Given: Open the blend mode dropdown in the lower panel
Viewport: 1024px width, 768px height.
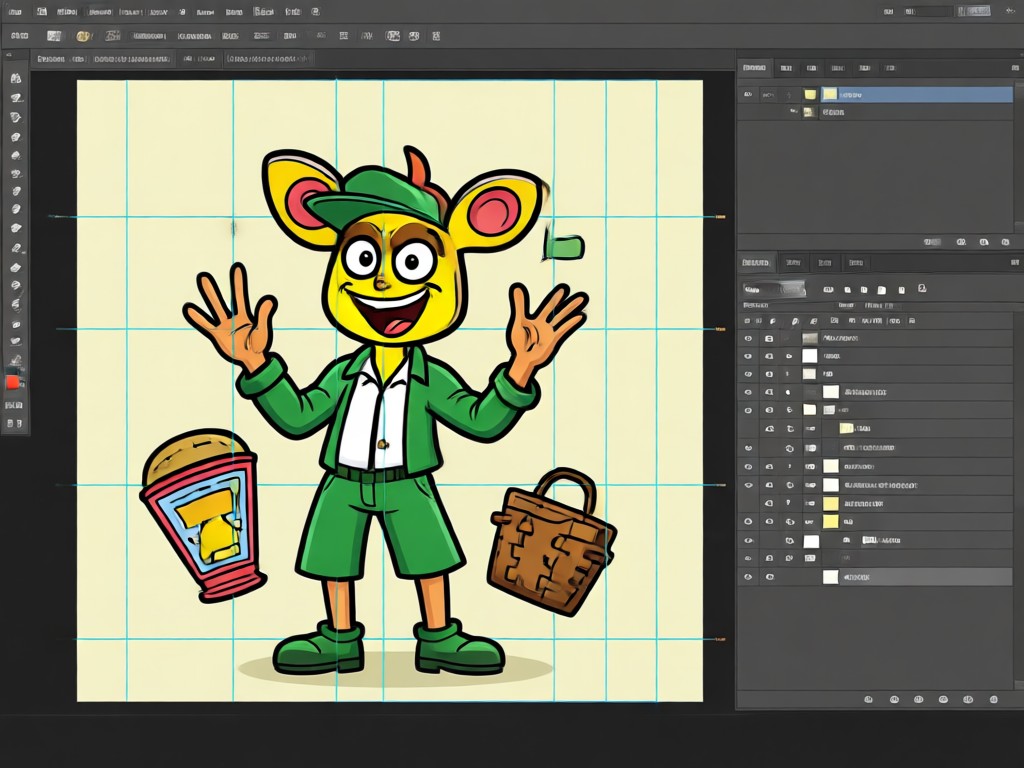Looking at the screenshot, I should tap(774, 289).
